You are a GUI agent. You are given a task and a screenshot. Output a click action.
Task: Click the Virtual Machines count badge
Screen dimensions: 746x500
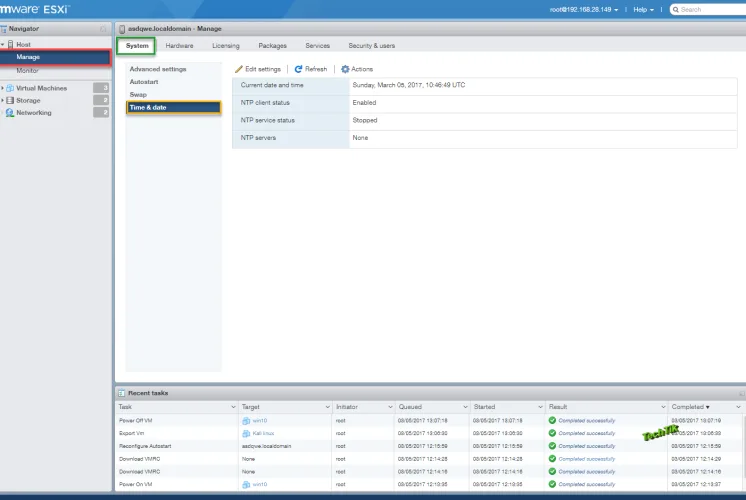coord(101,88)
